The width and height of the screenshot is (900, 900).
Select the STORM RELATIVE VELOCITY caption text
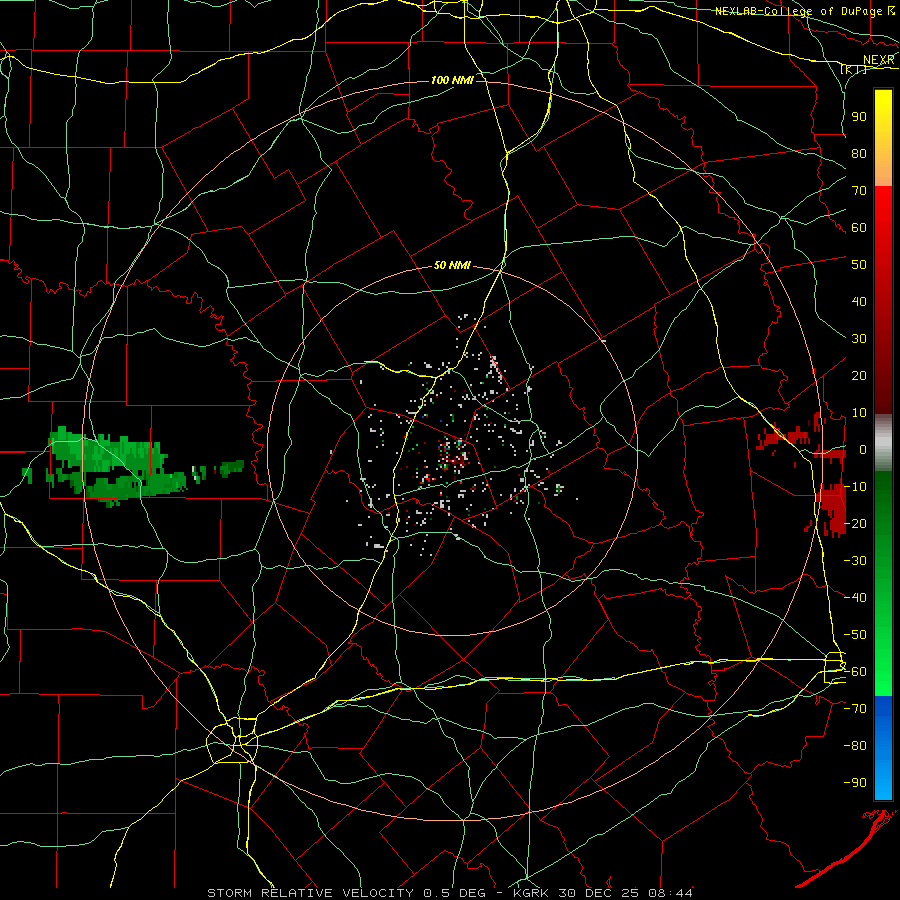tap(310, 893)
